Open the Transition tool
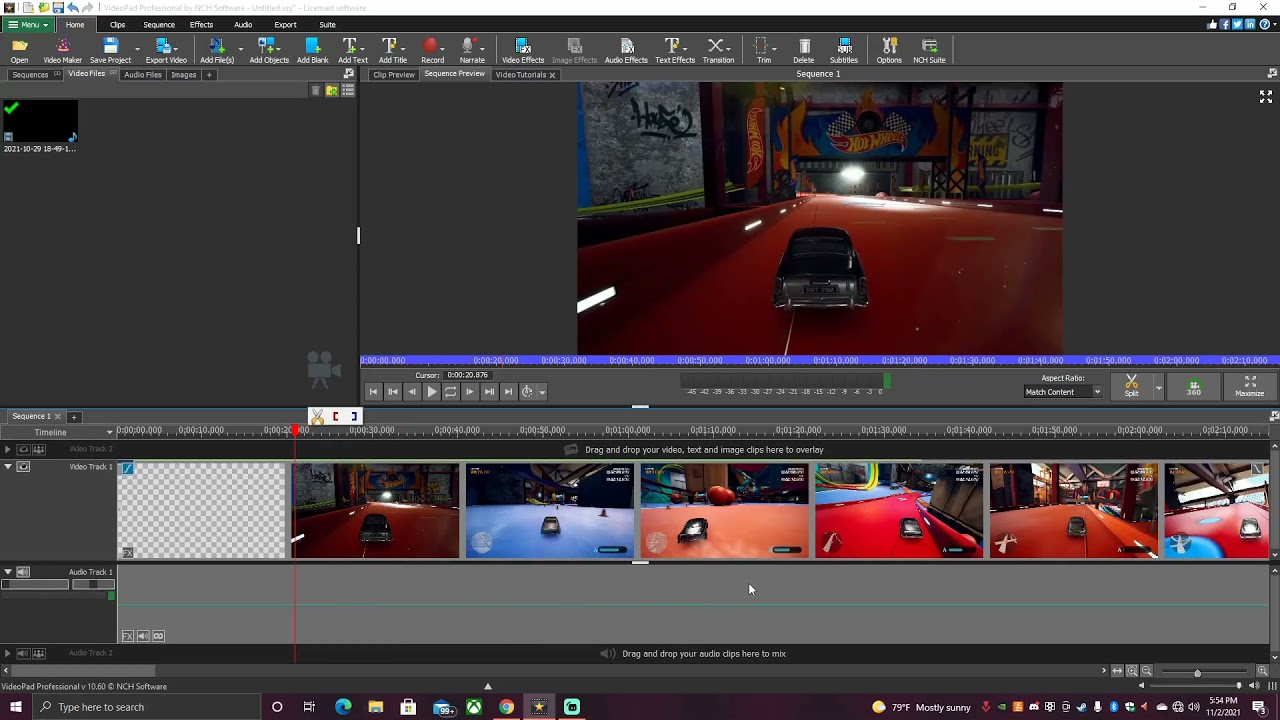This screenshot has width=1280, height=720. 718,51
